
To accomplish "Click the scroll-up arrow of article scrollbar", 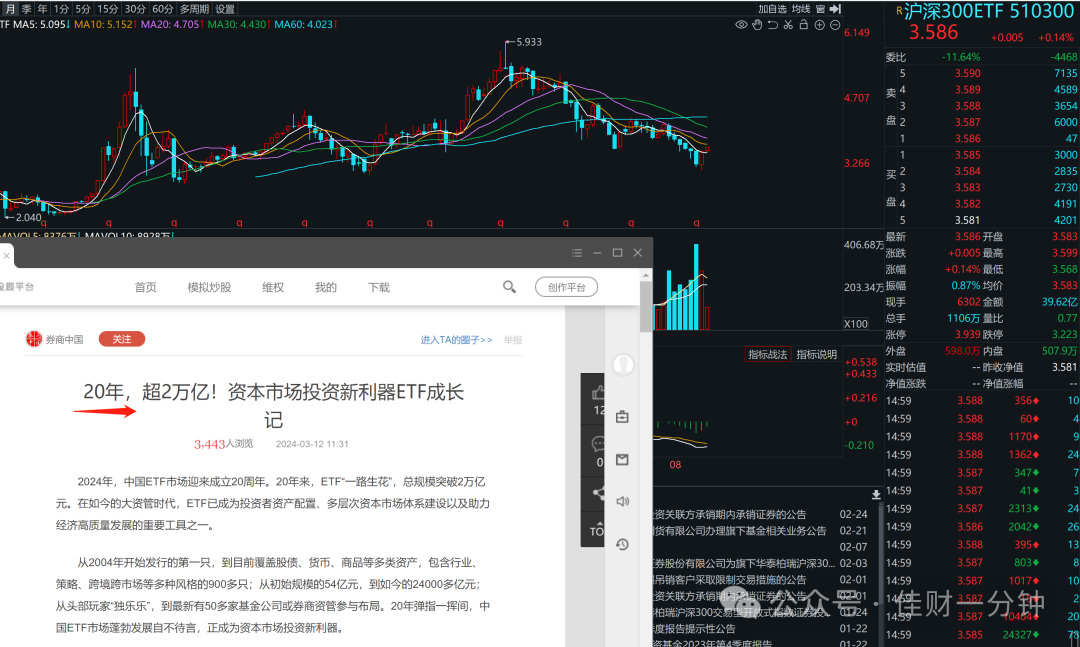I will tap(645, 275).
